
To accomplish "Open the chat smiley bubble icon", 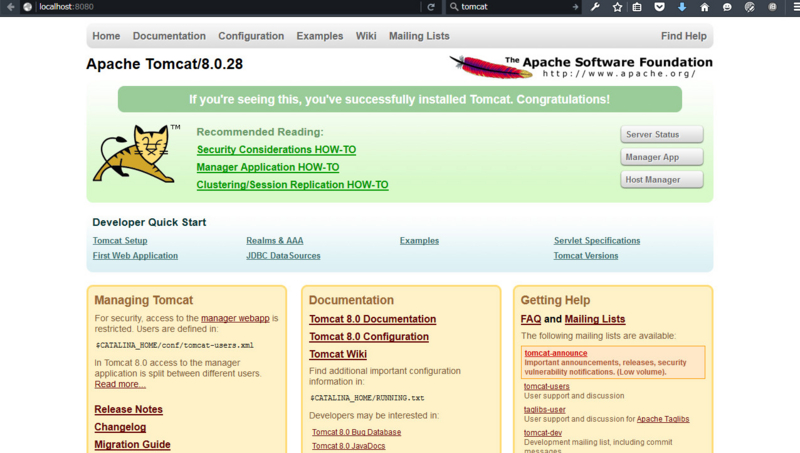I will point(727,7).
